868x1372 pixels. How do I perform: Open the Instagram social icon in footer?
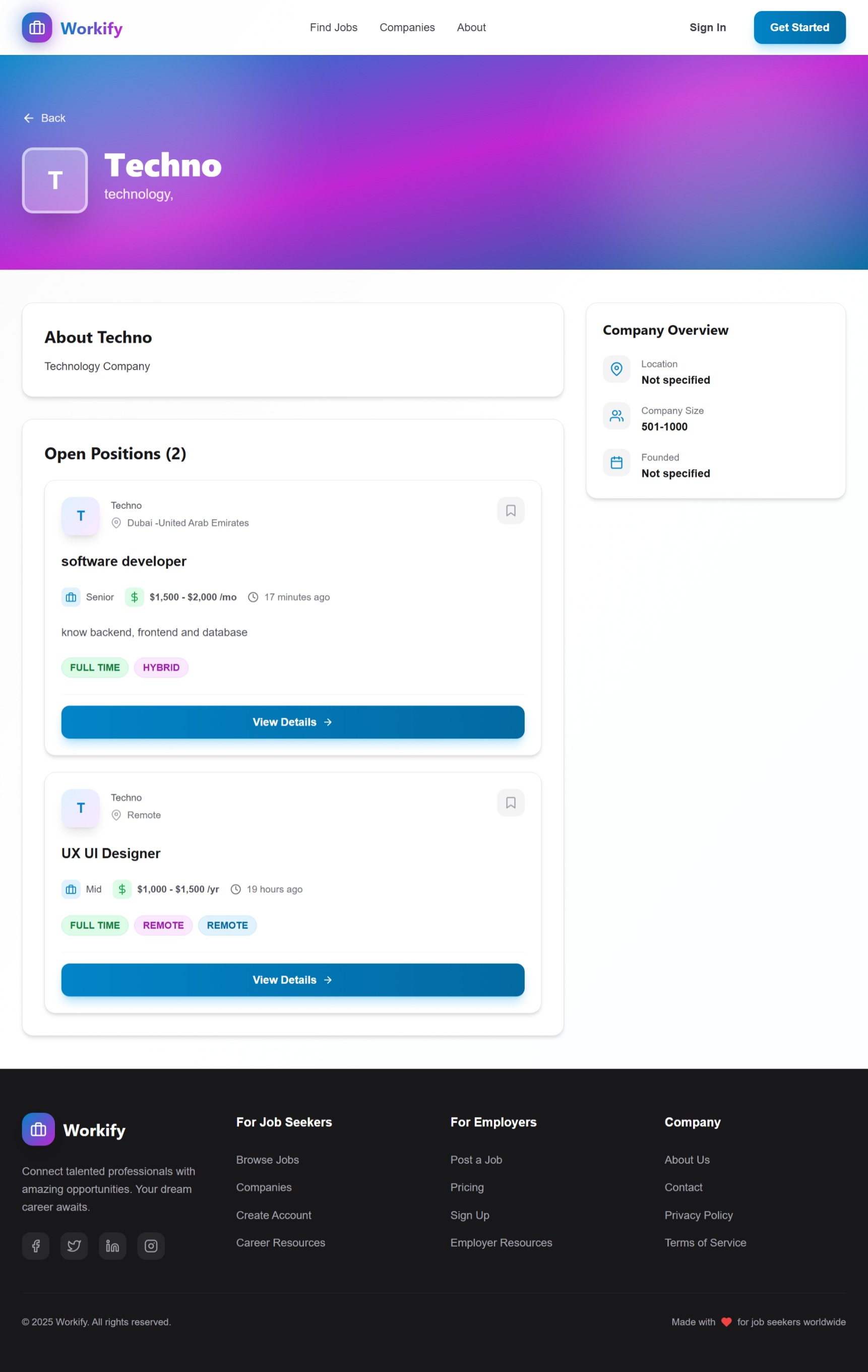pos(151,1246)
